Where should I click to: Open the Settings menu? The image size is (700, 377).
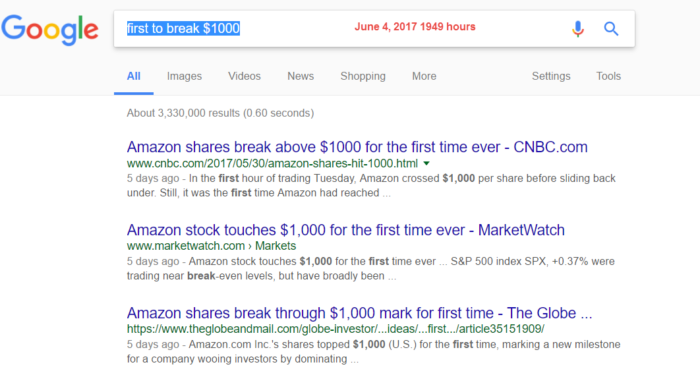point(551,76)
